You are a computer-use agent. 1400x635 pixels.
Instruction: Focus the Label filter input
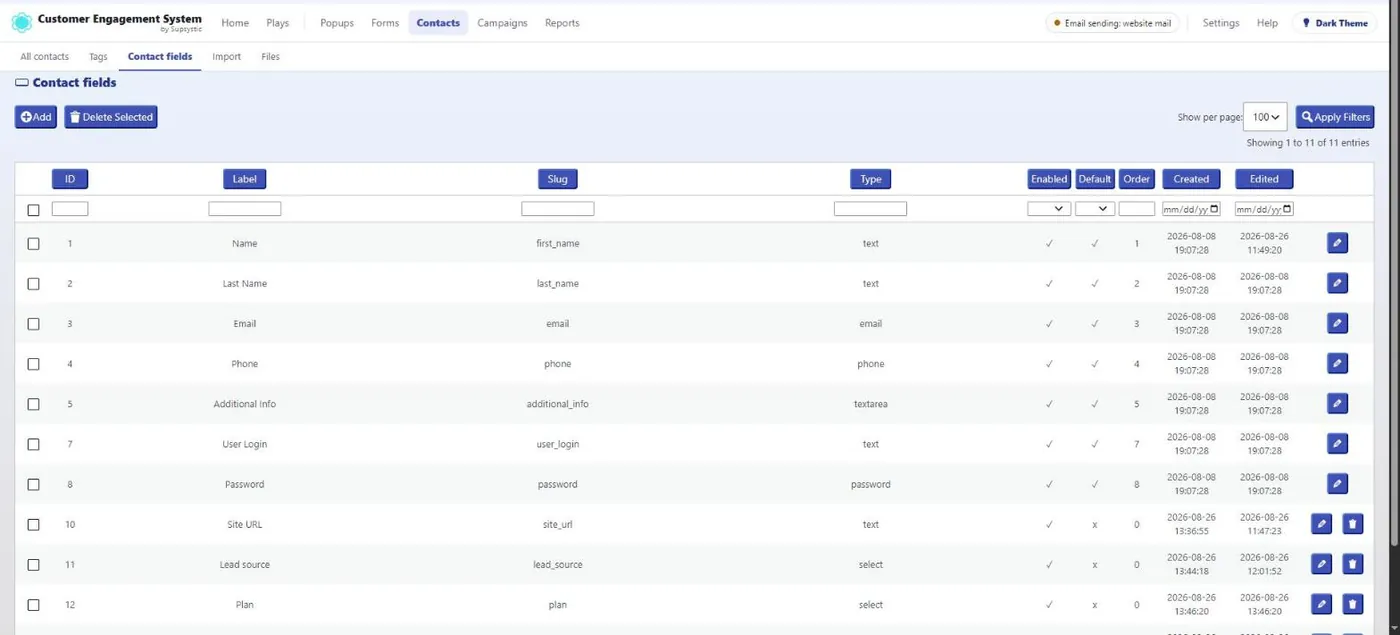tap(245, 209)
